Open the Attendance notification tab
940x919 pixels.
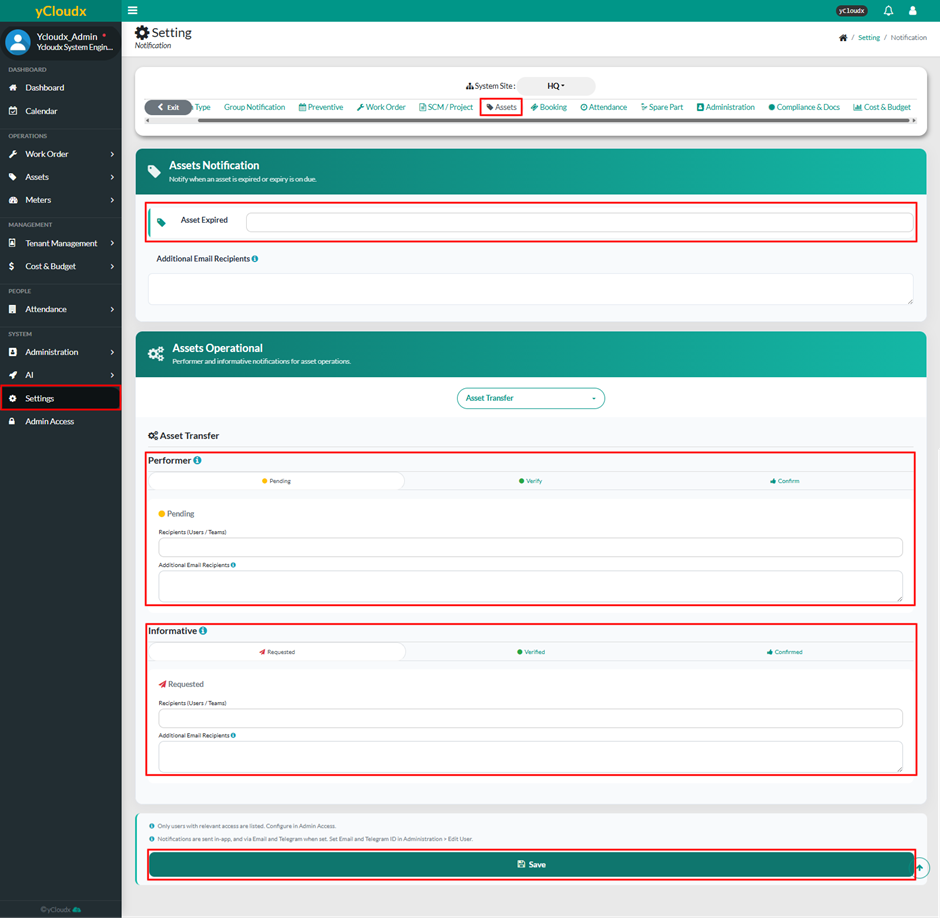[x=604, y=107]
